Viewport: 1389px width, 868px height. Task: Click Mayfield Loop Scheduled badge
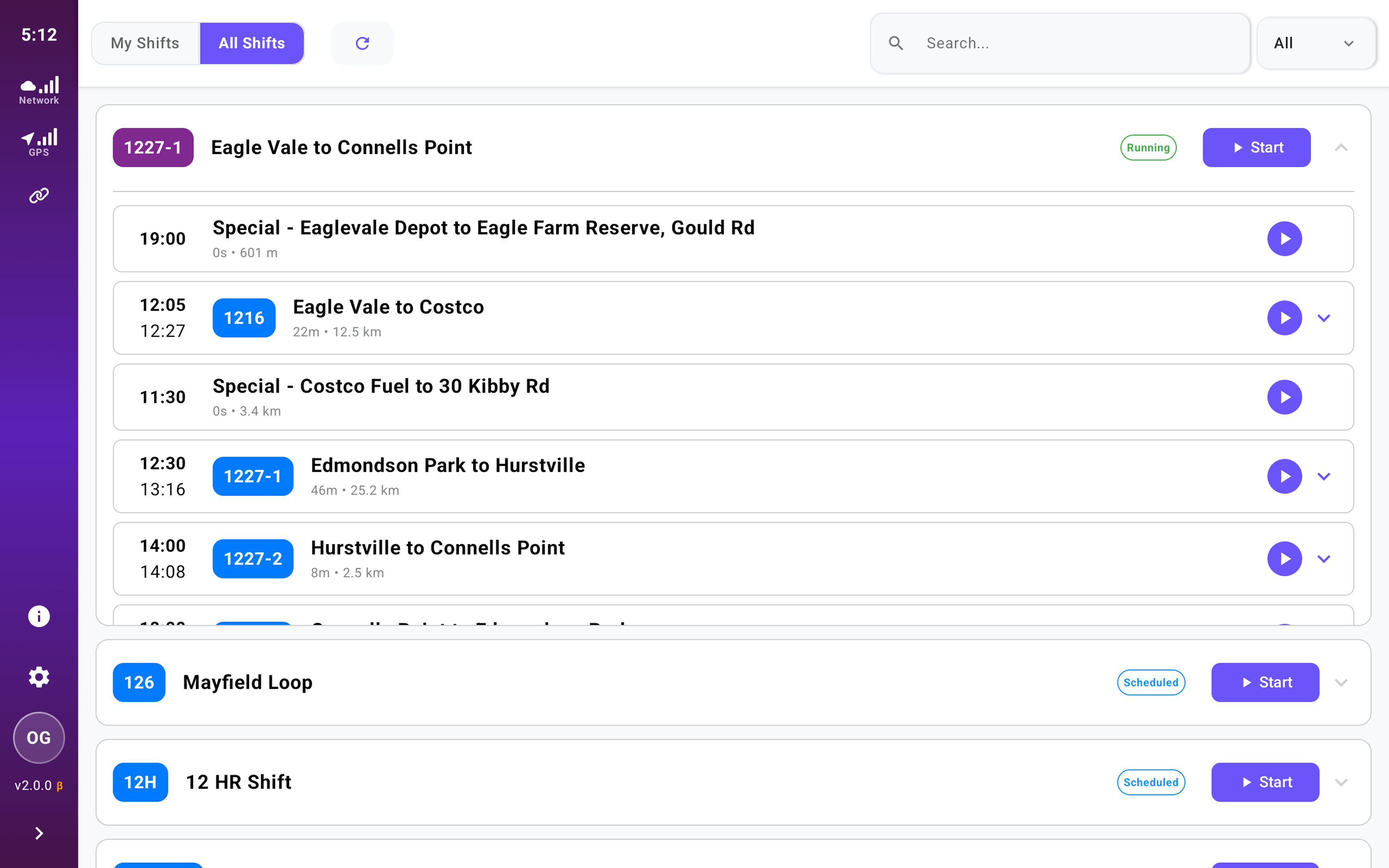(x=1151, y=683)
